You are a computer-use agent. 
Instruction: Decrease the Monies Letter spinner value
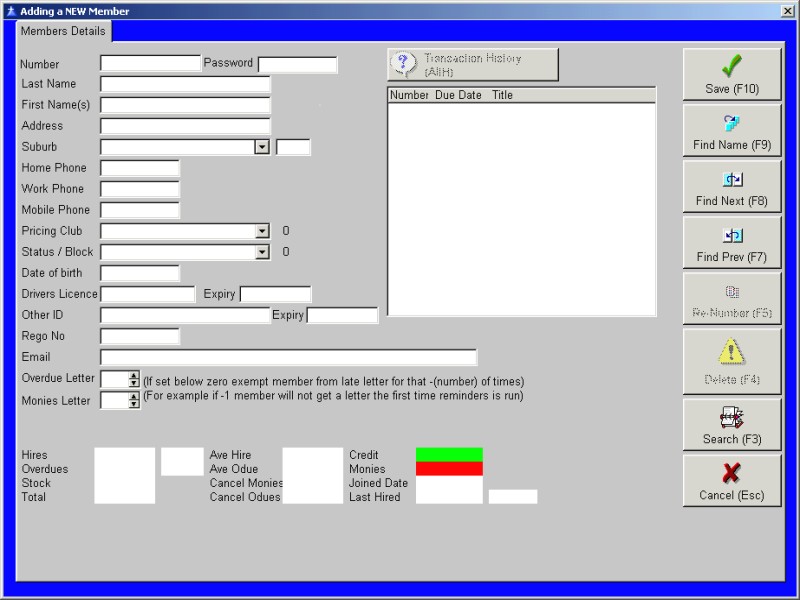134,405
